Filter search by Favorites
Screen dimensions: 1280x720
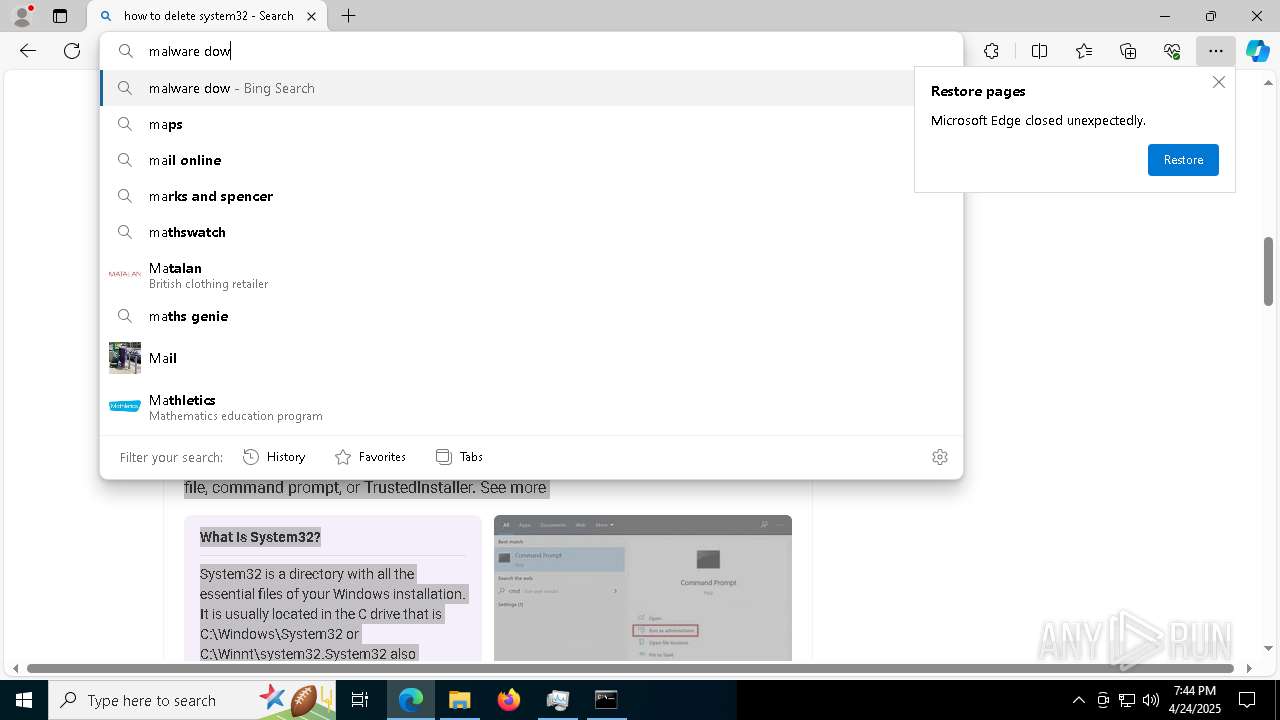click(x=370, y=457)
